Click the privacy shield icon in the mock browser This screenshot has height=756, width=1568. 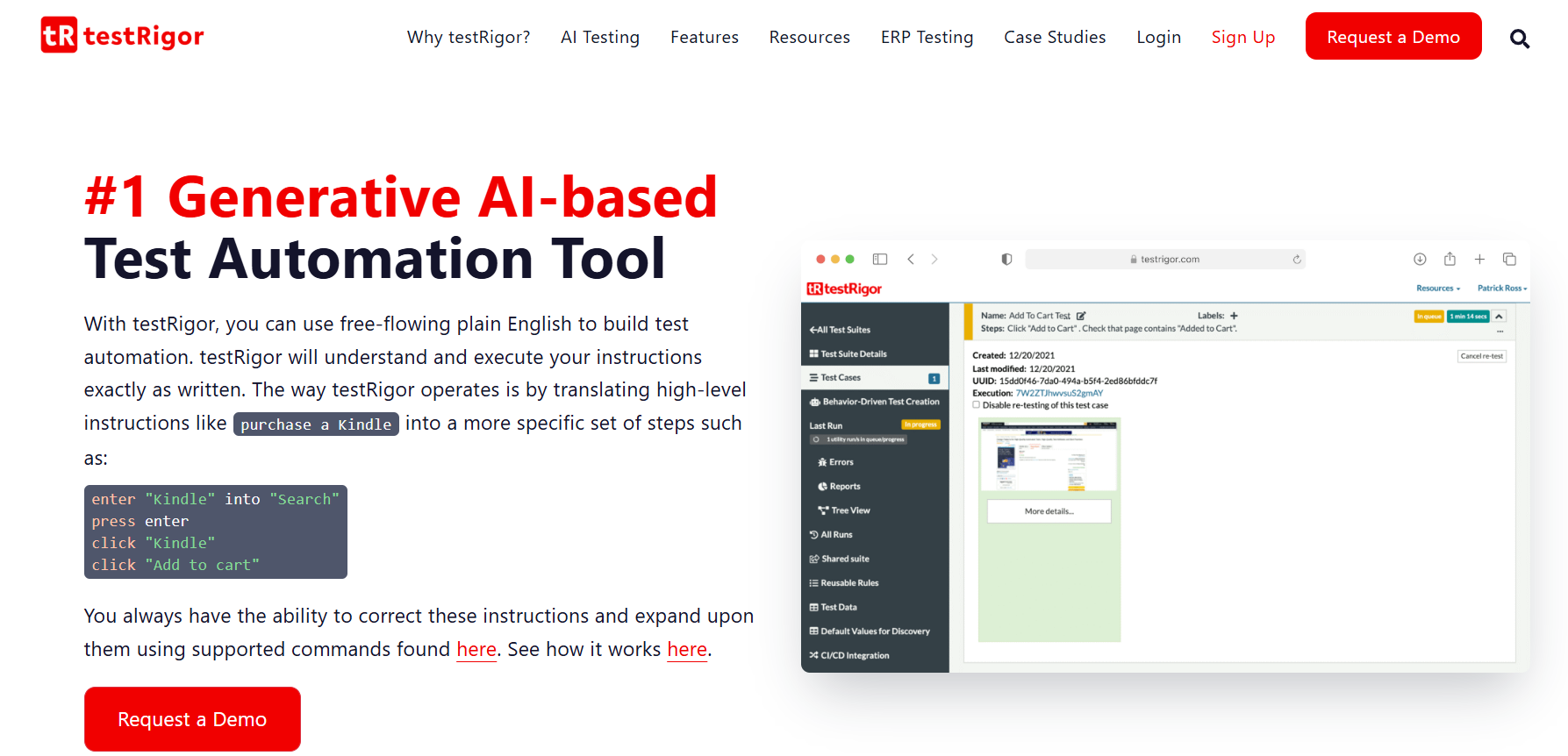click(1006, 259)
